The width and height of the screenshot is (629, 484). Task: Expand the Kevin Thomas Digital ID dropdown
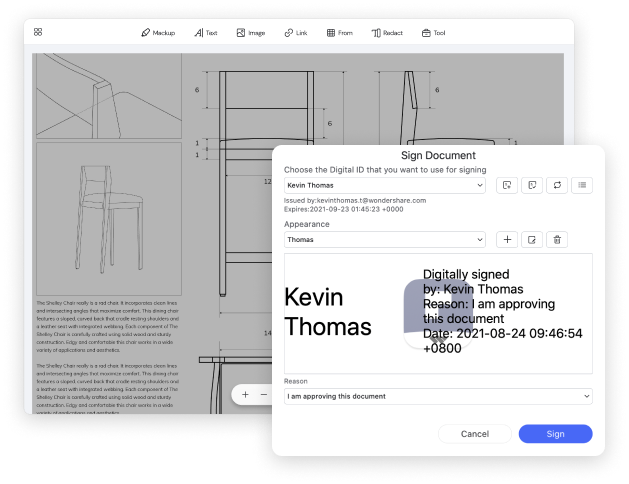[x=385, y=185]
